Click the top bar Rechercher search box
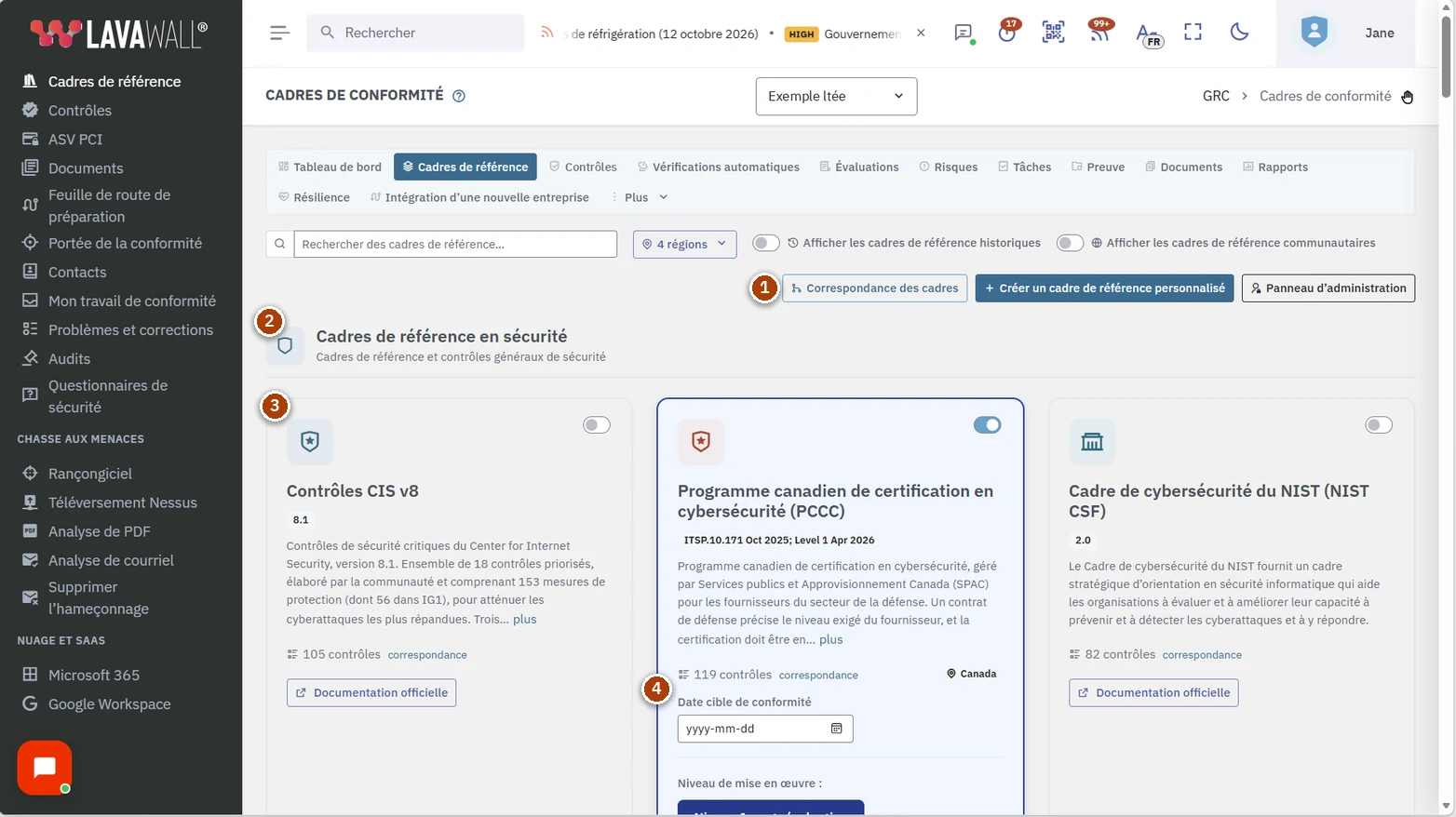The height and width of the screenshot is (817, 1456). coord(415,33)
